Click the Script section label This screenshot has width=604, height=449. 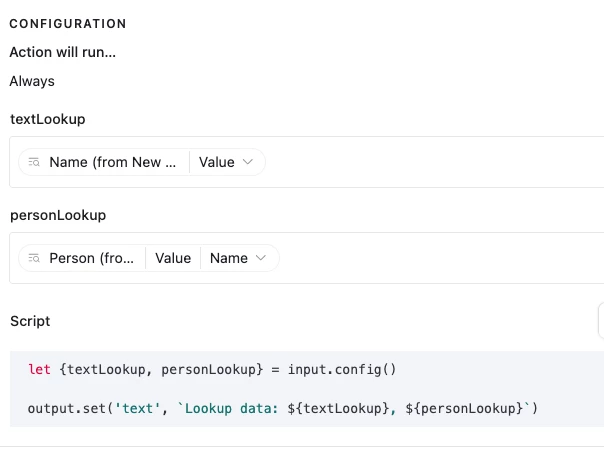pos(30,321)
